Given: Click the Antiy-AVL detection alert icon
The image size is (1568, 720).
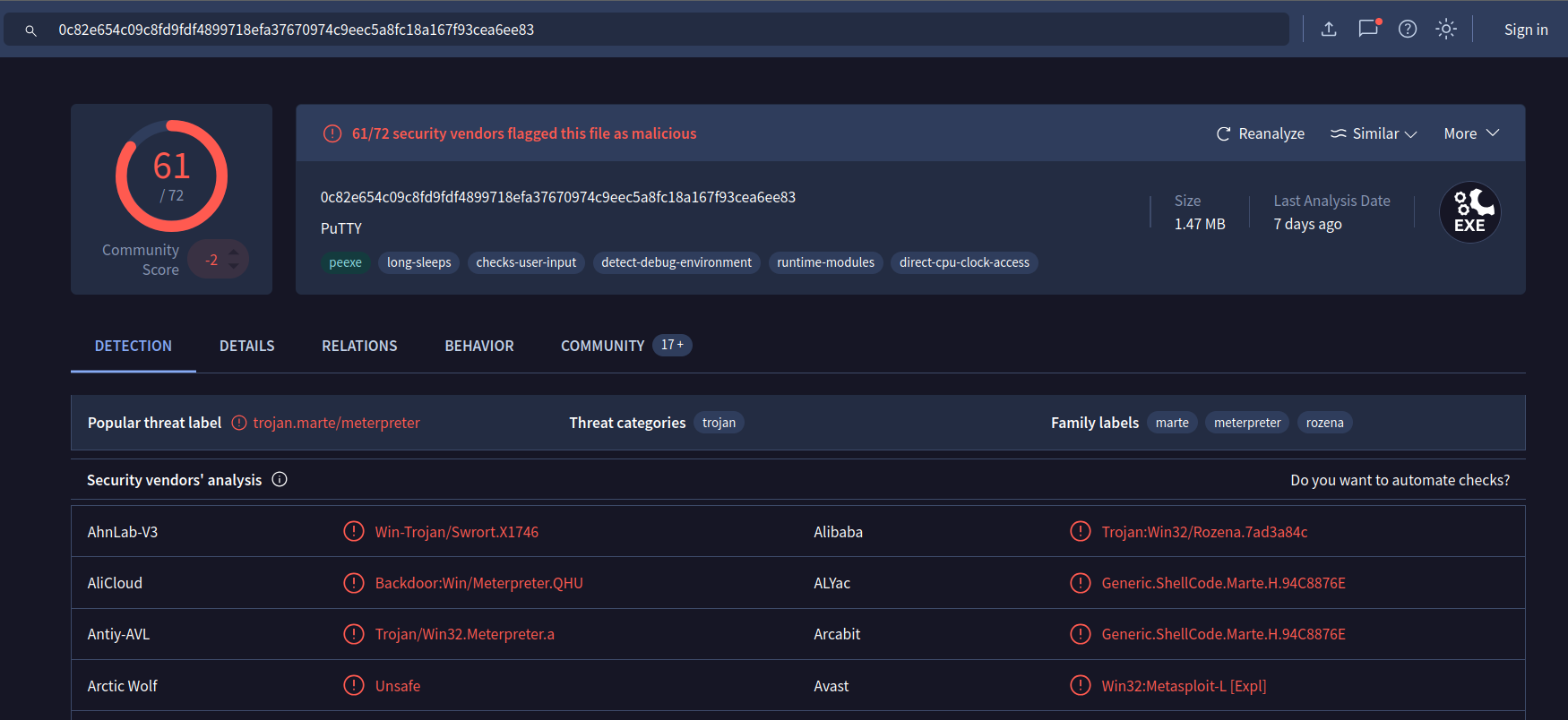Looking at the screenshot, I should (354, 634).
